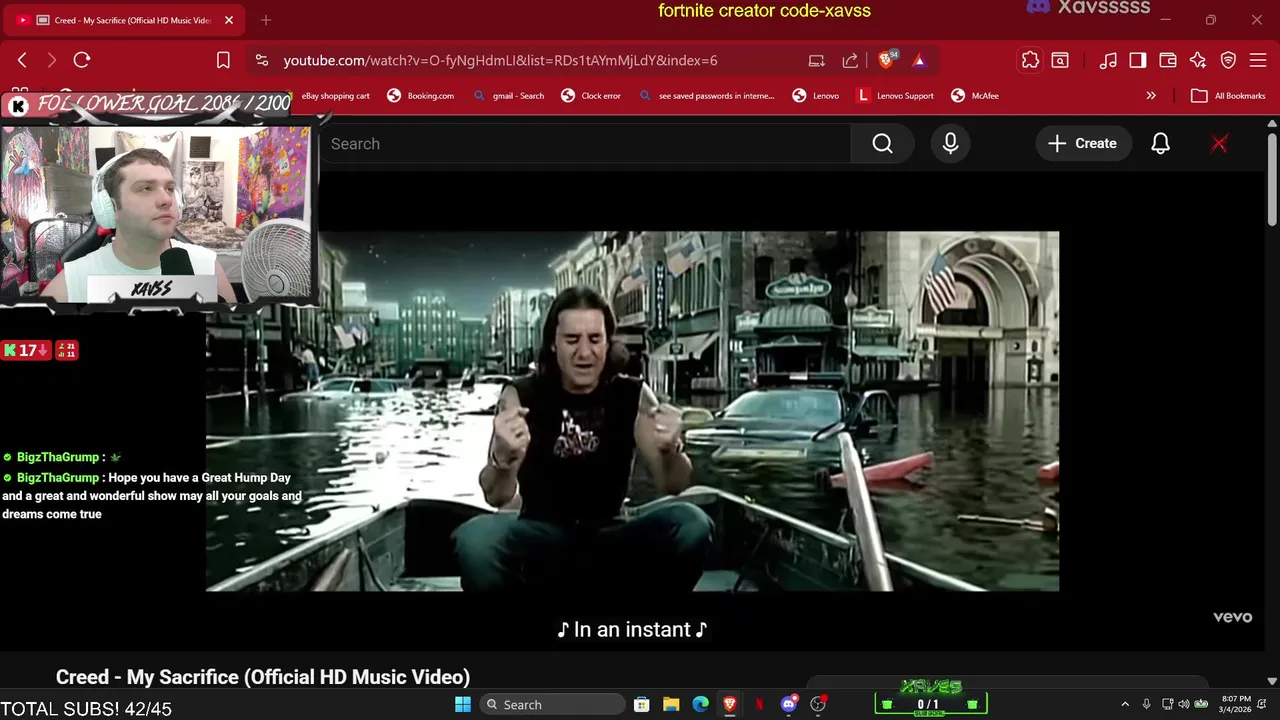
Task: Switch to Brave in the taskbar
Action: click(x=730, y=704)
